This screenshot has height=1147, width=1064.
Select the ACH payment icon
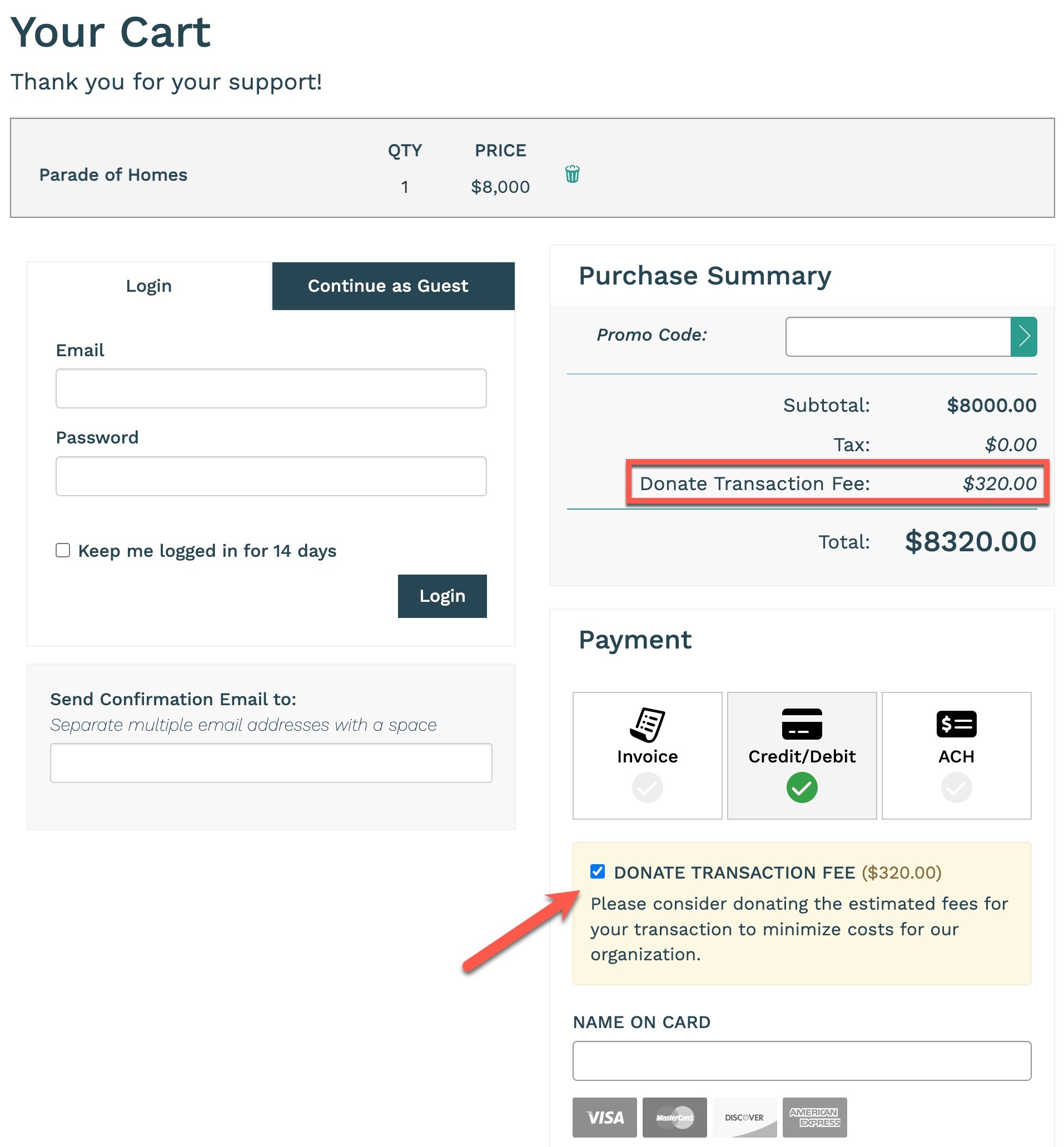956,724
